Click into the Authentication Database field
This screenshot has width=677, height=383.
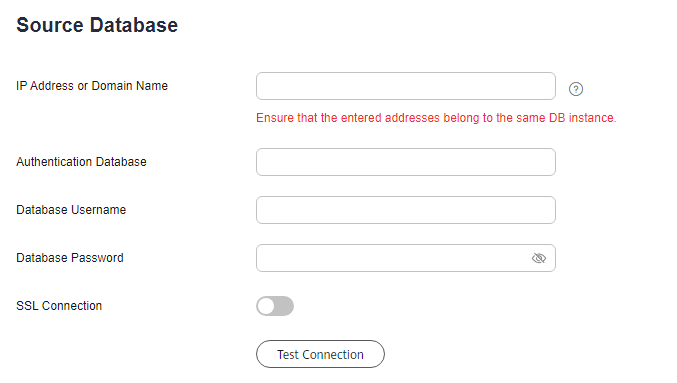pyautogui.click(x=405, y=162)
